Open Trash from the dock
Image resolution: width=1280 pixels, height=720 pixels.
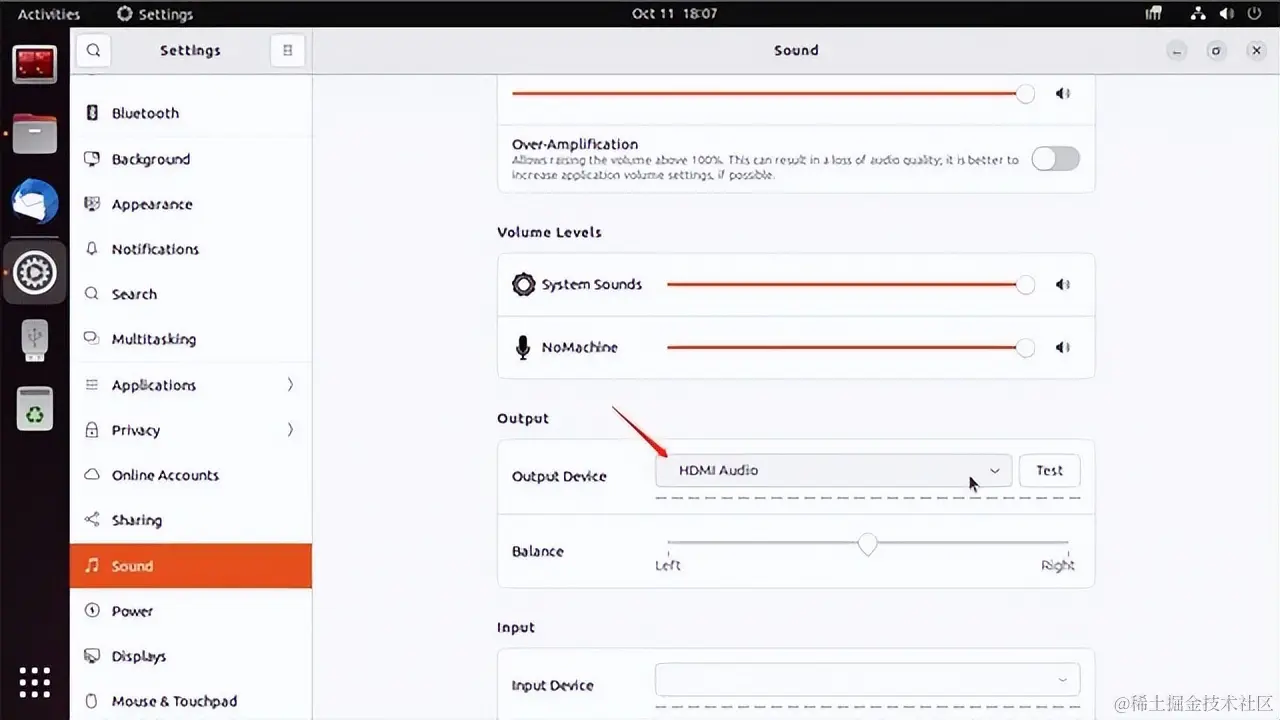point(35,409)
